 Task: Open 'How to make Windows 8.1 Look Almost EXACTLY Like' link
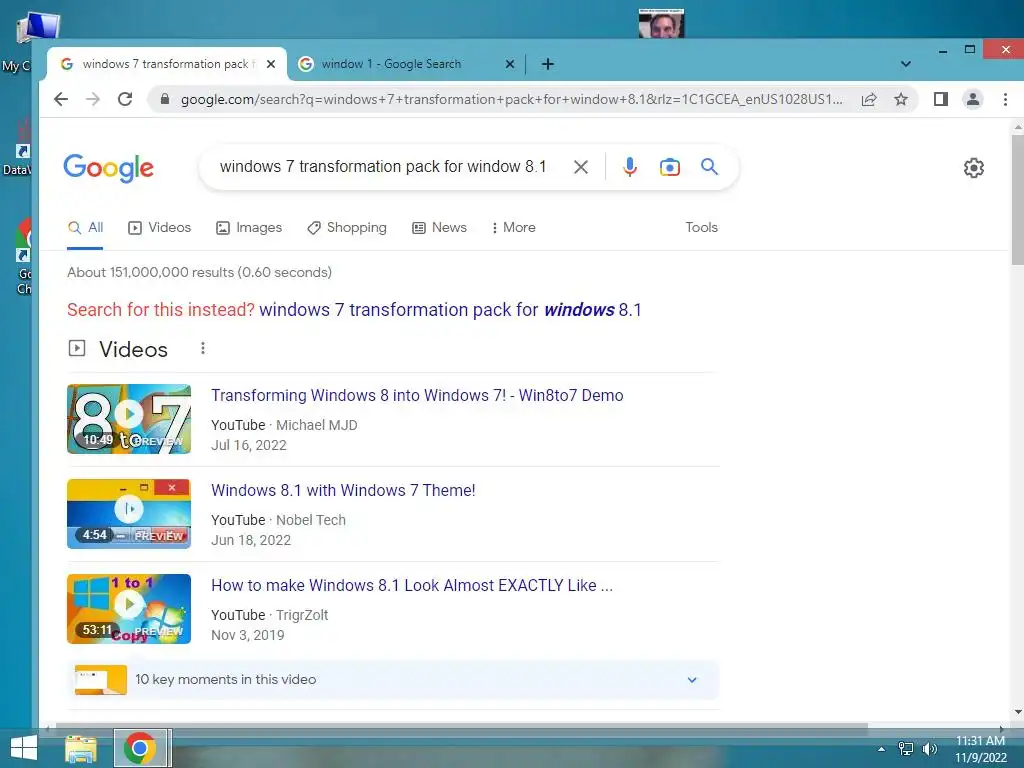[412, 585]
